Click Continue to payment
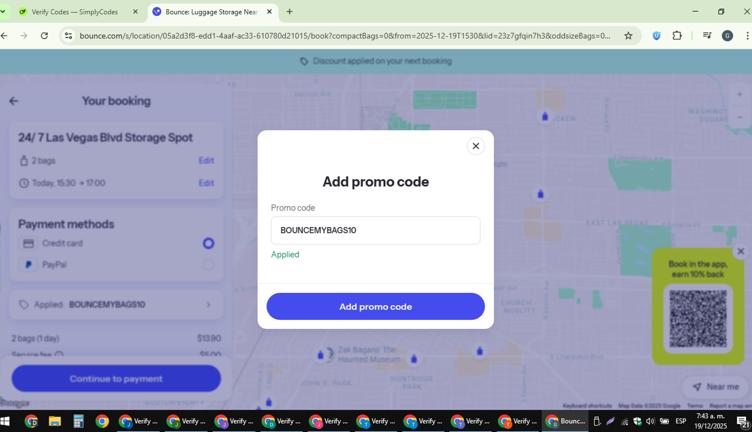This screenshot has height=432, width=752. point(116,378)
